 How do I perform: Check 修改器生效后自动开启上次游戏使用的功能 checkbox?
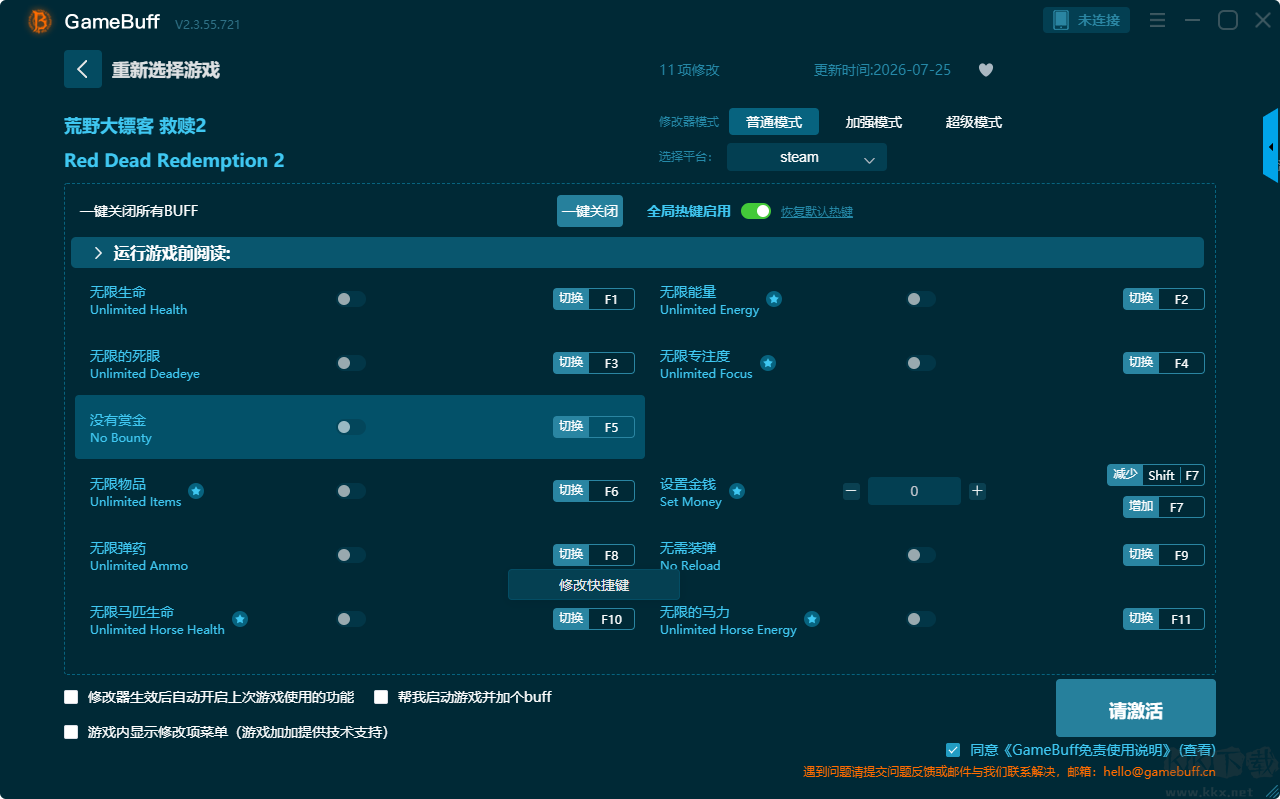pyautogui.click(x=71, y=697)
